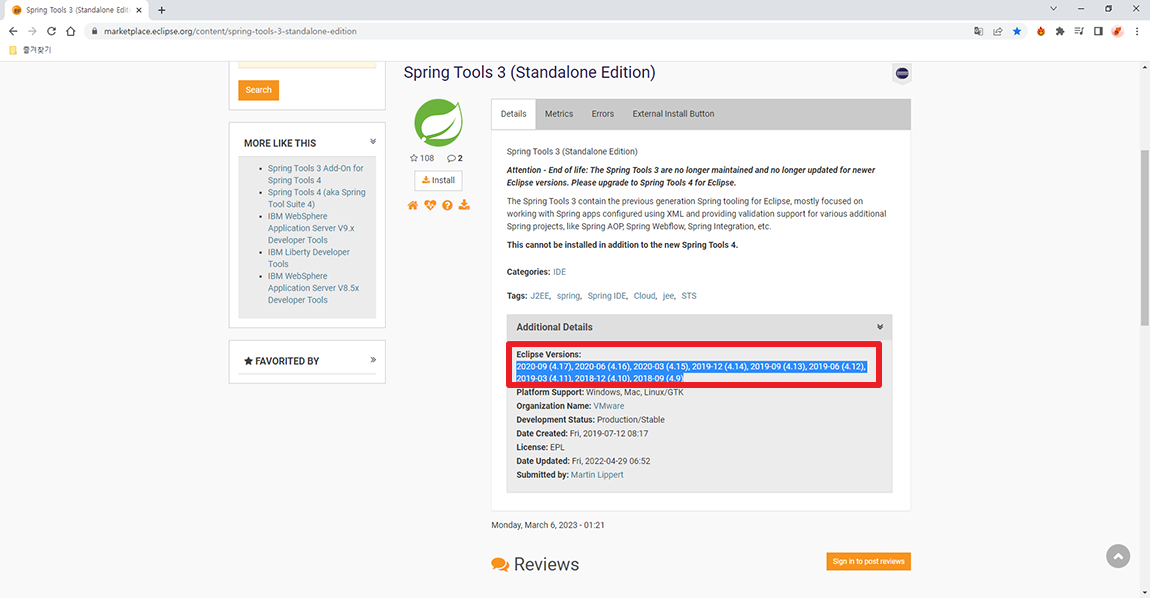
Task: Click the orange Search button
Action: 258,90
